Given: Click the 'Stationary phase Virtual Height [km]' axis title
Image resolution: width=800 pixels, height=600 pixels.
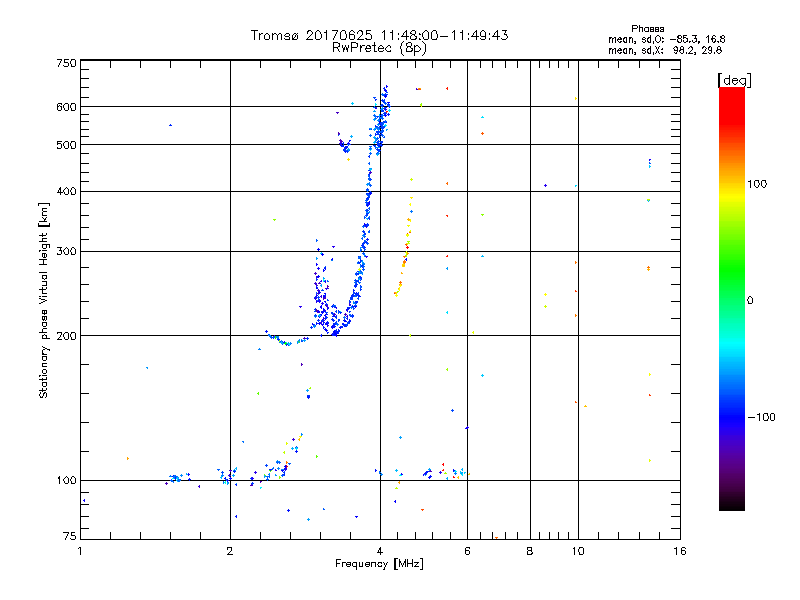Looking at the screenshot, I should 44,300.
